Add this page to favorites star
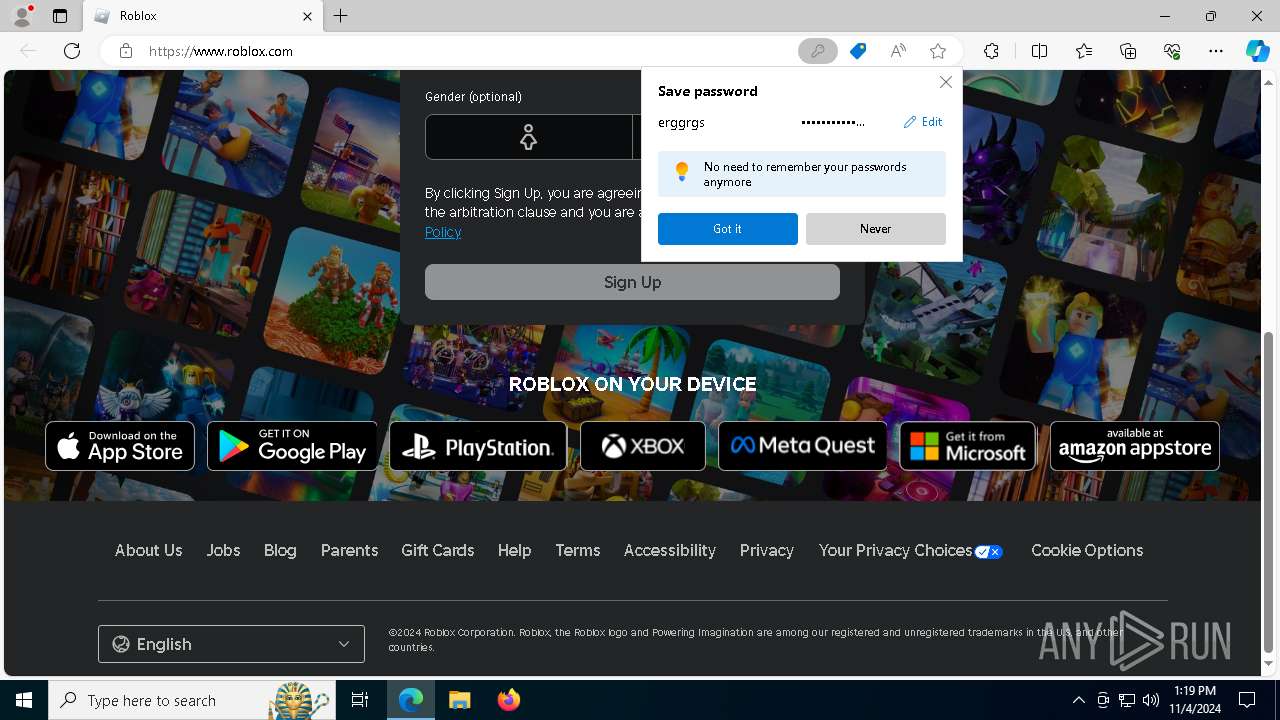 click(x=938, y=51)
